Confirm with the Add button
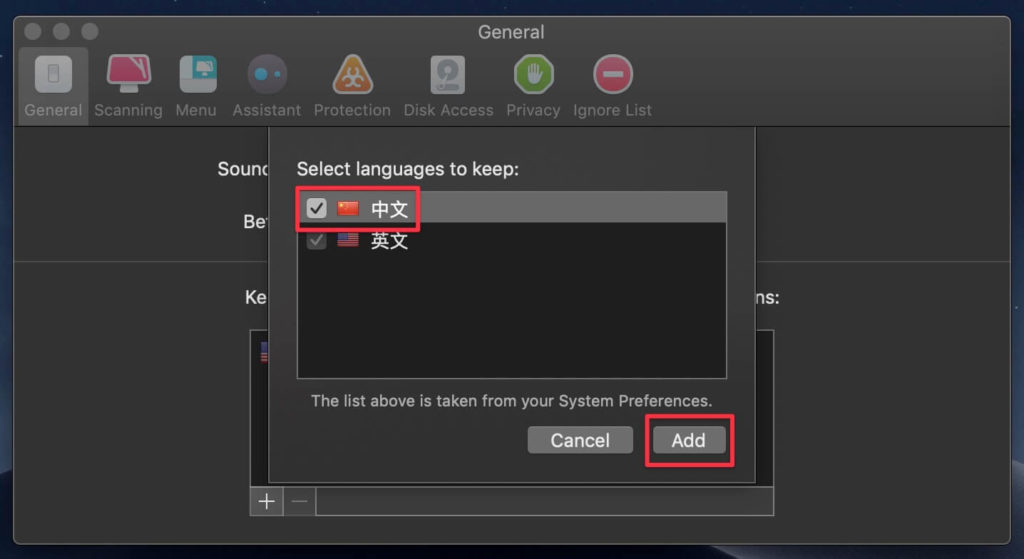1024x559 pixels. [x=688, y=440]
